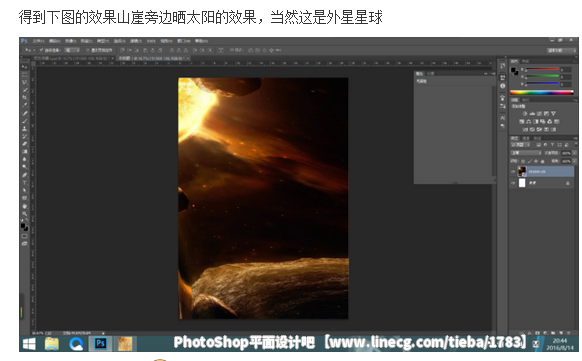The image size is (582, 361).
Task: Click the top layer thumbnail
Action: (x=522, y=171)
